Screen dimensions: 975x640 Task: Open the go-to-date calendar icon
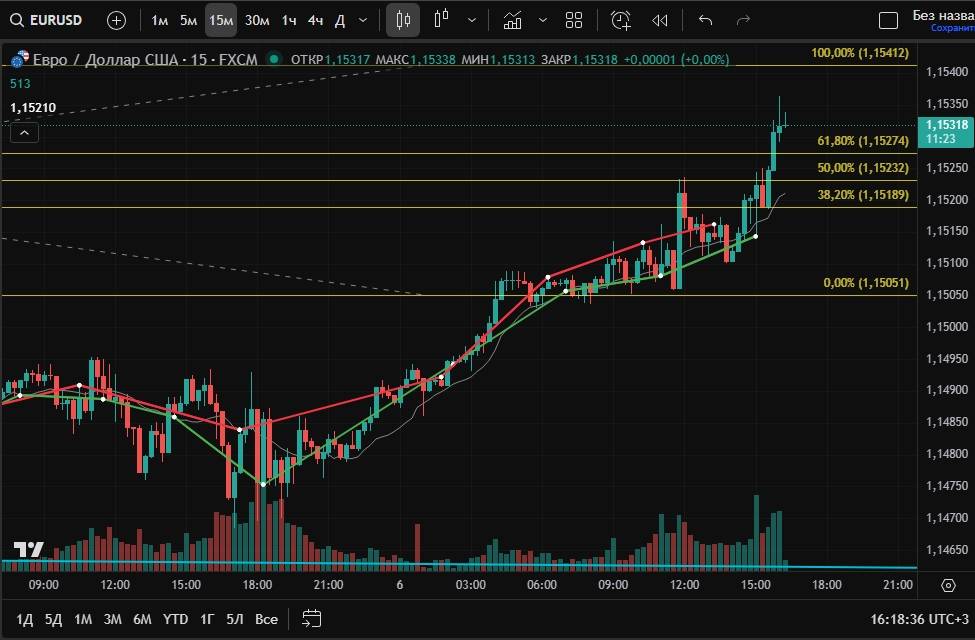[312, 619]
